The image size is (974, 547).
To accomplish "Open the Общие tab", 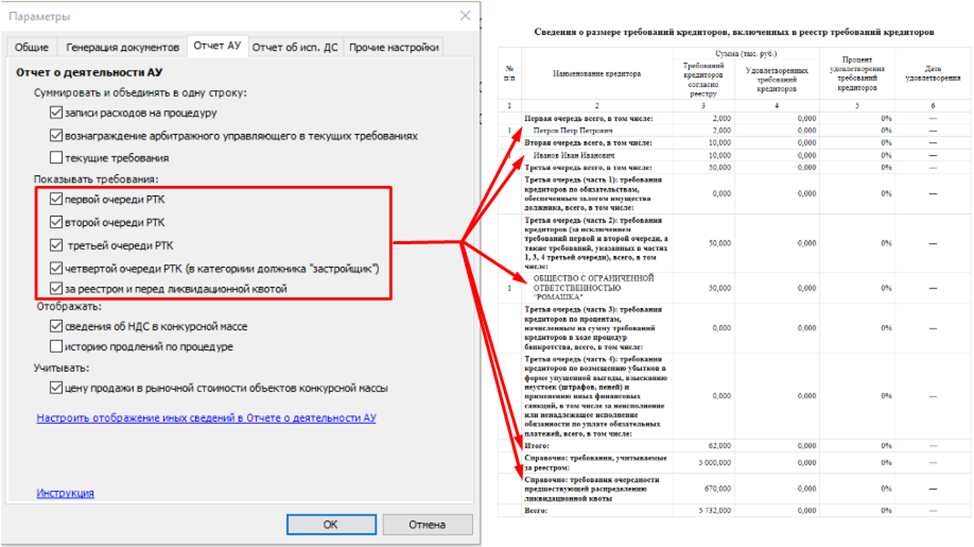I will (32, 47).
